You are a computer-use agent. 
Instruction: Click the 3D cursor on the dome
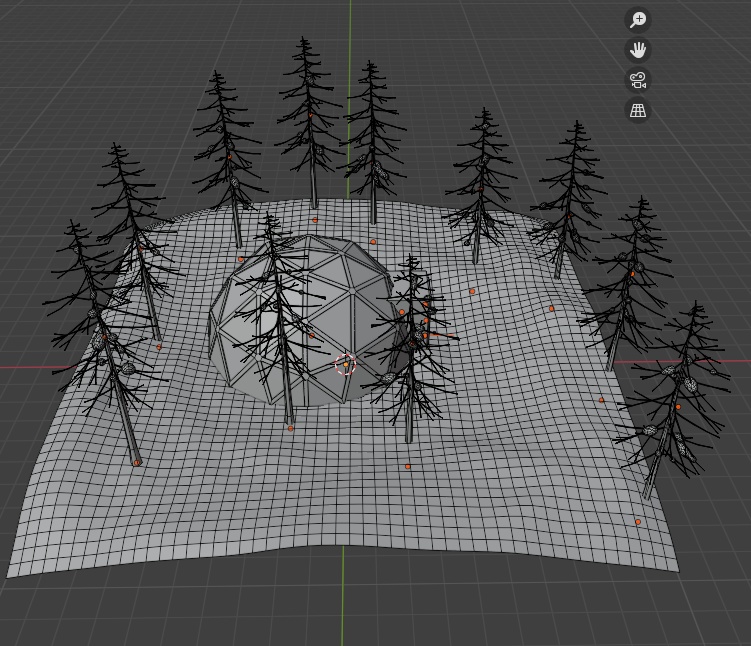(x=345, y=365)
